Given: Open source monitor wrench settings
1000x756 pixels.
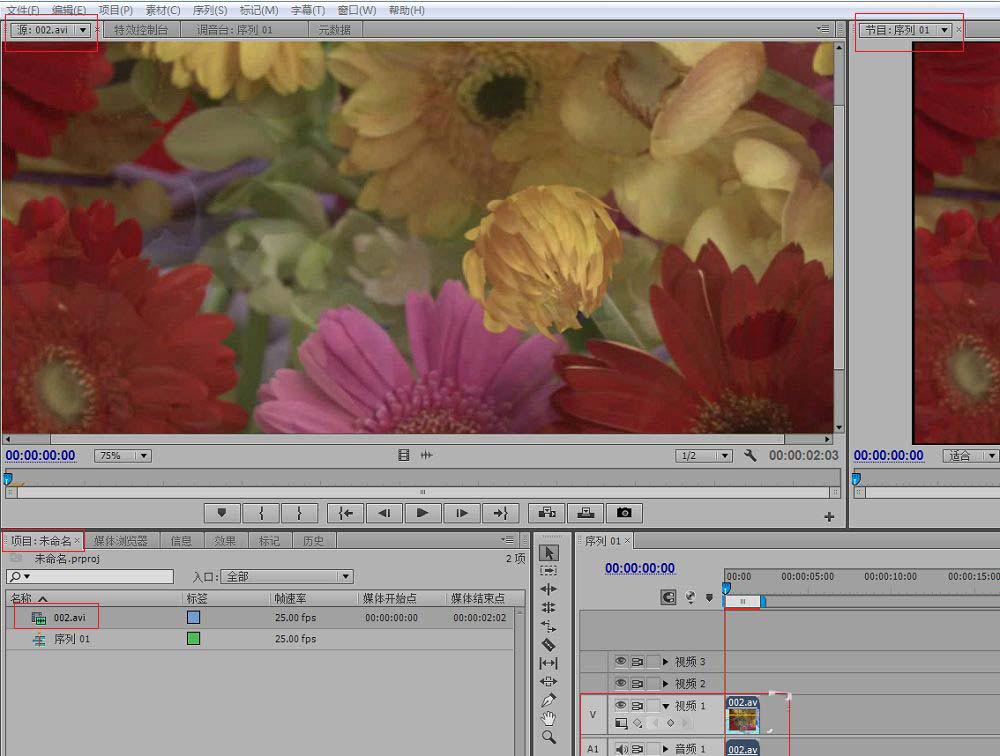Looking at the screenshot, I should 750,456.
